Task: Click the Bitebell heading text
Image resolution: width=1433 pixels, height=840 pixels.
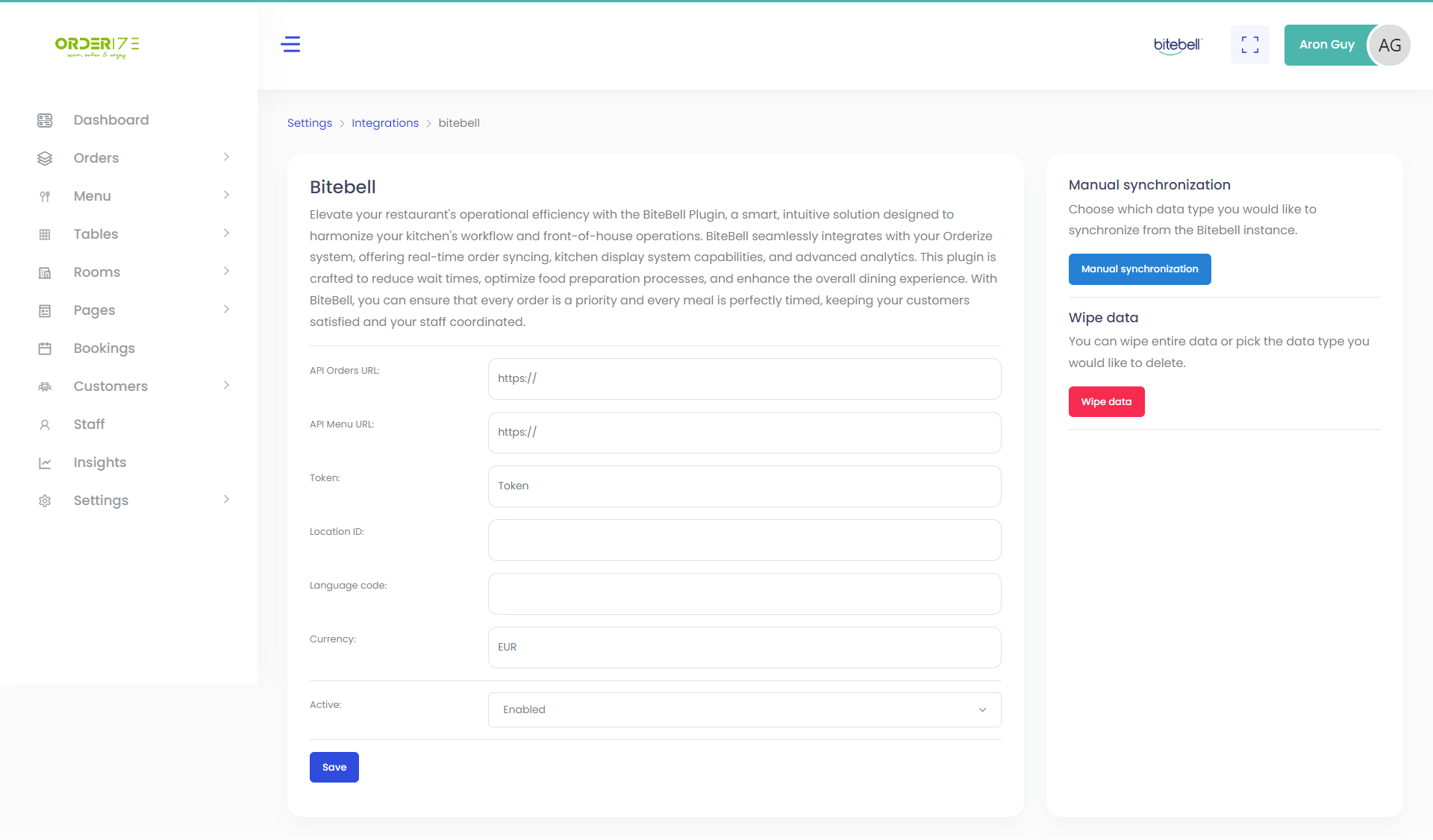Action: (343, 187)
